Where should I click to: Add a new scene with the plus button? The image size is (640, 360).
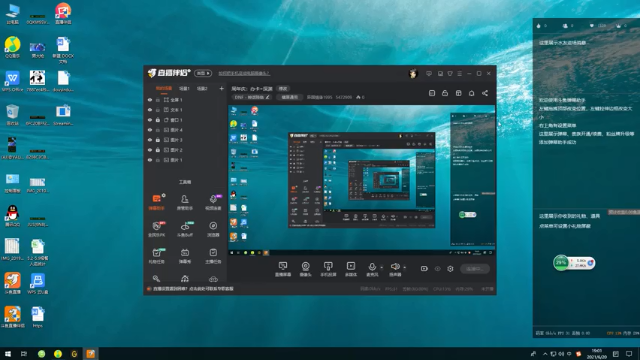coord(221,89)
